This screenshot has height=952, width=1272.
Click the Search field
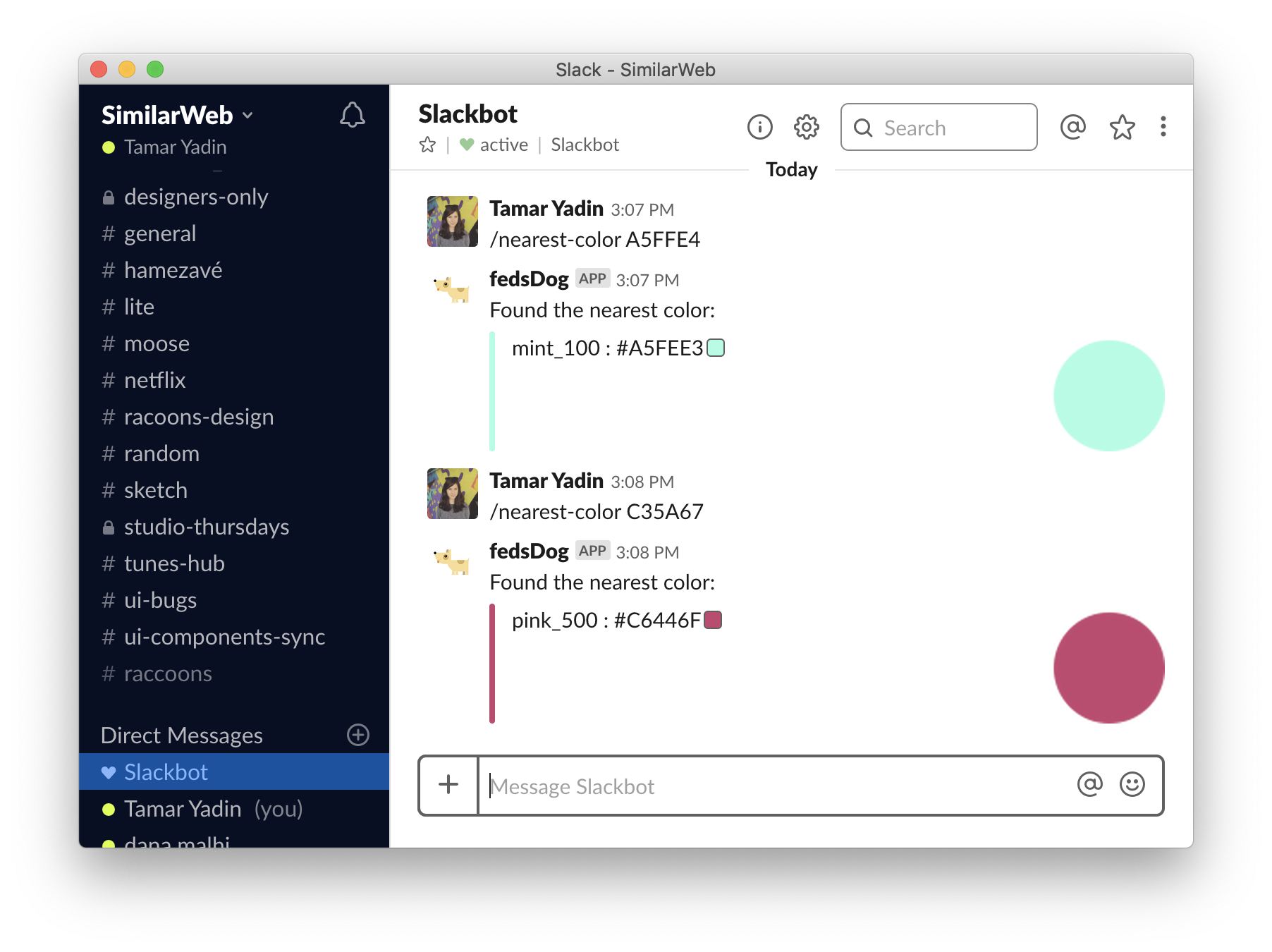point(938,127)
